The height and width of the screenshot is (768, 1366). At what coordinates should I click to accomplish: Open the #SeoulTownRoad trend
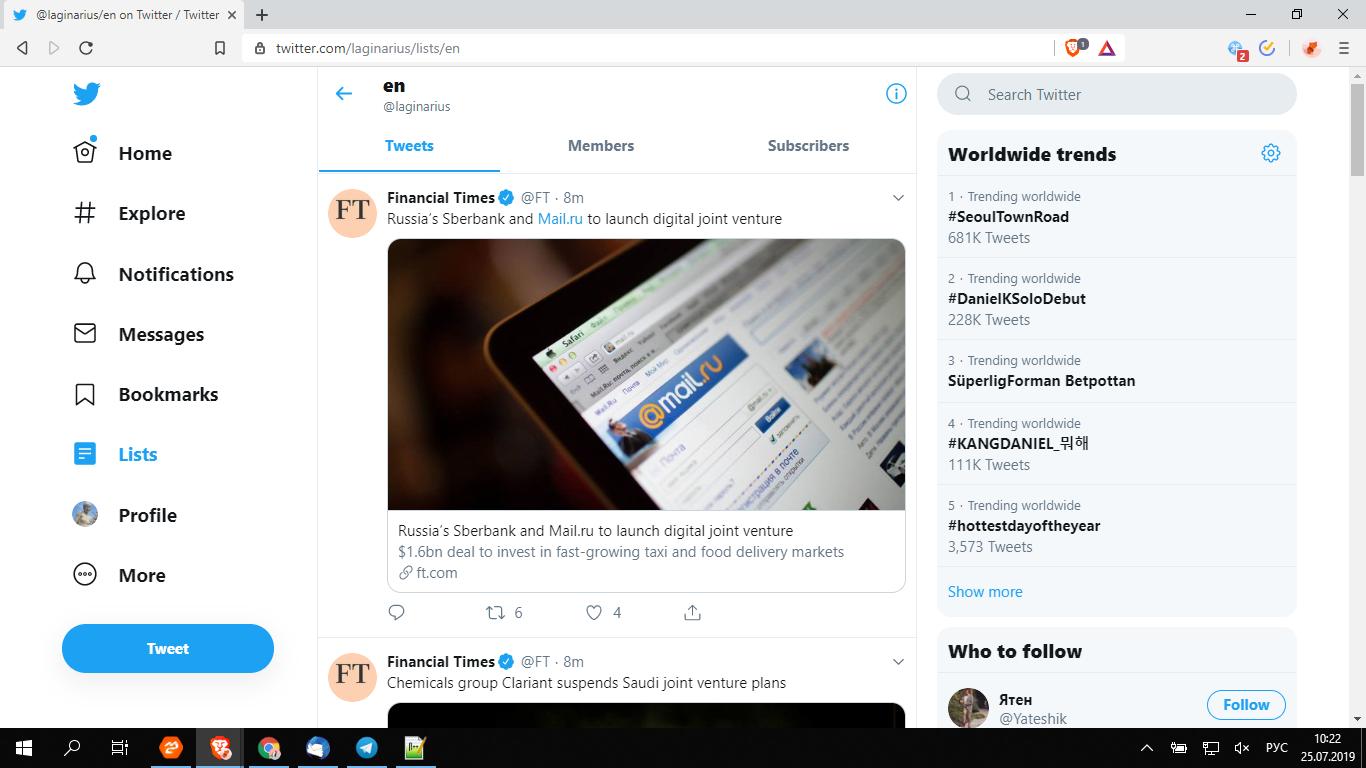[x=1008, y=217]
